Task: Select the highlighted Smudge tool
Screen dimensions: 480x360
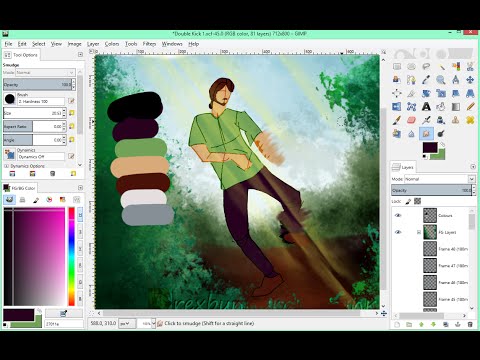Action: click(426, 134)
